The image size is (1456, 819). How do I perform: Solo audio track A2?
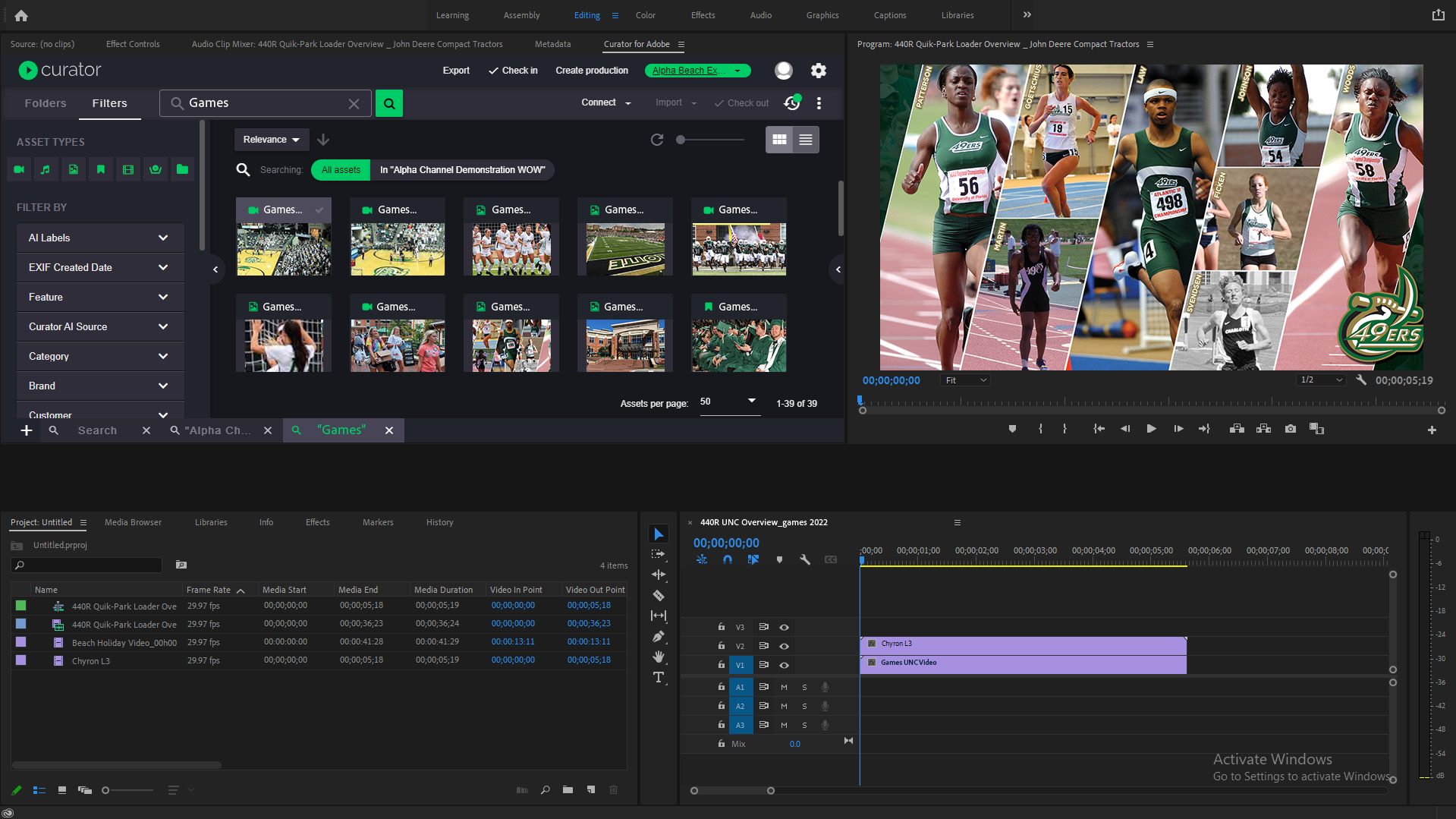pos(804,706)
